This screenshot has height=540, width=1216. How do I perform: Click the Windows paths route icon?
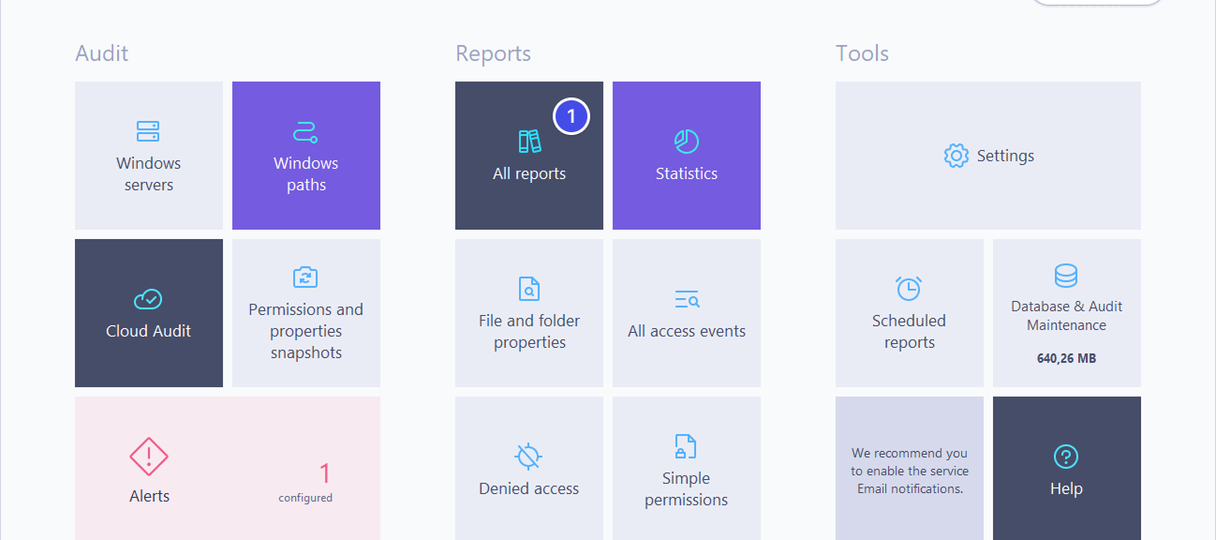point(305,131)
